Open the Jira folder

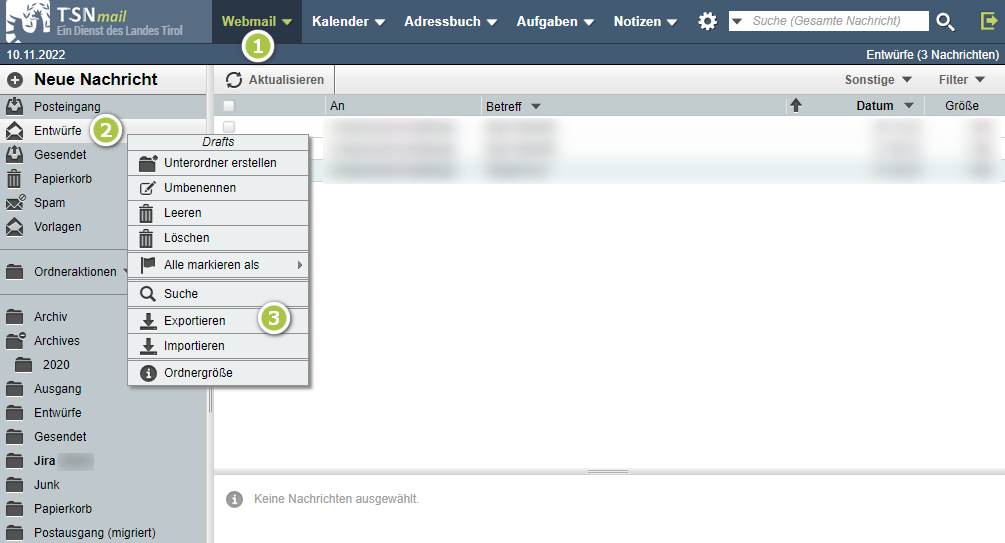[44, 461]
